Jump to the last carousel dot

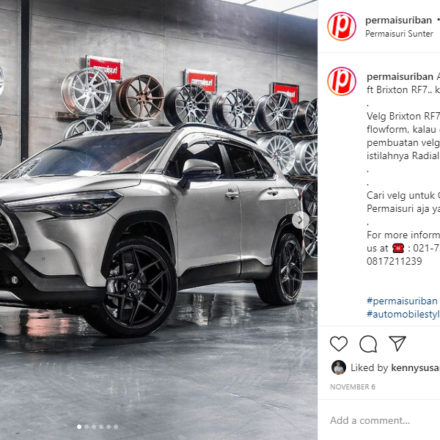point(116,427)
